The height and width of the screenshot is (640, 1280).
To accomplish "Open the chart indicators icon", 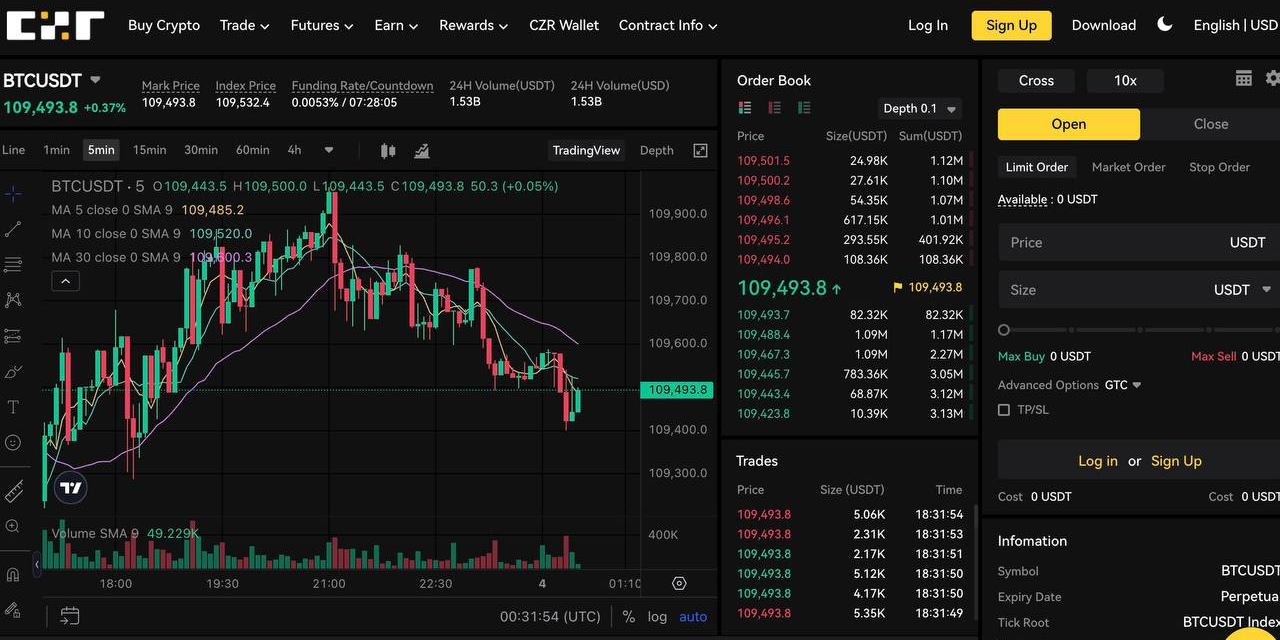I will coord(422,151).
